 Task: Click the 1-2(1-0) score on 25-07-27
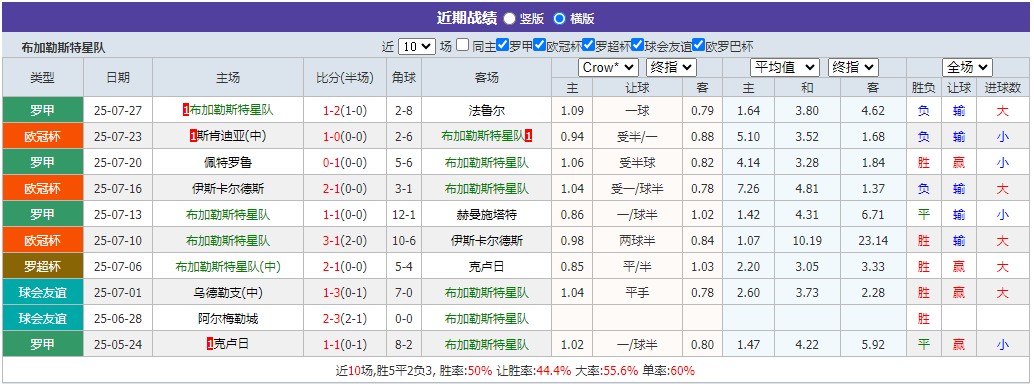tap(345, 110)
